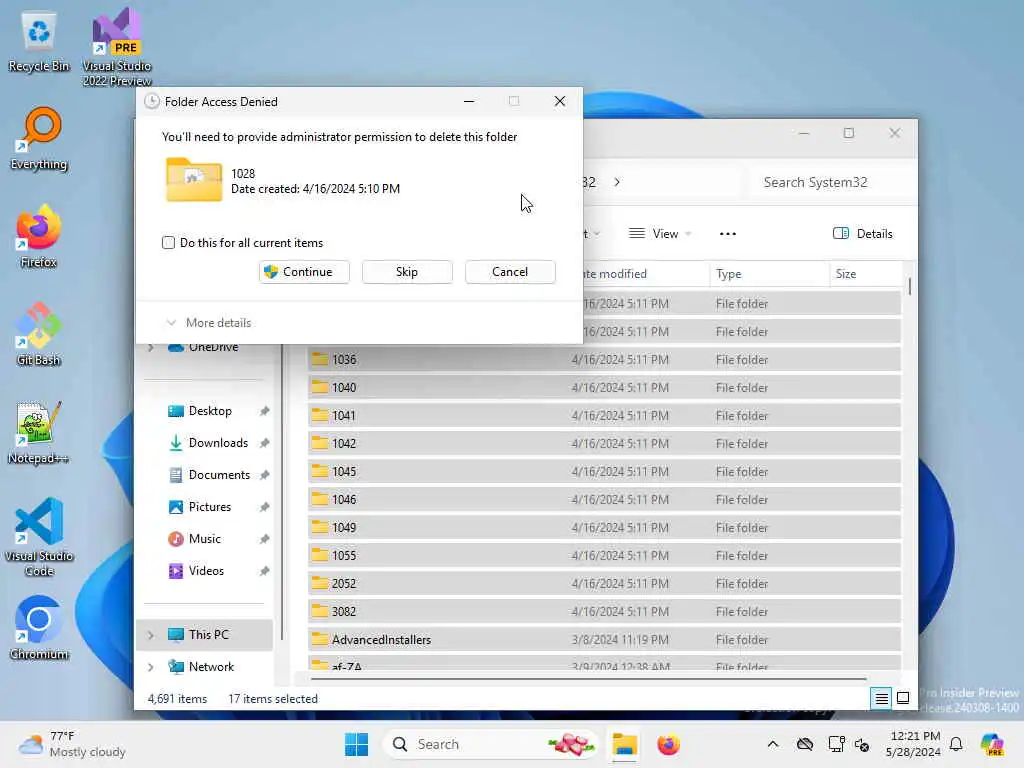This screenshot has width=1024, height=768.
Task: Select the AdvancedInstallers folder row
Action: pos(604,639)
